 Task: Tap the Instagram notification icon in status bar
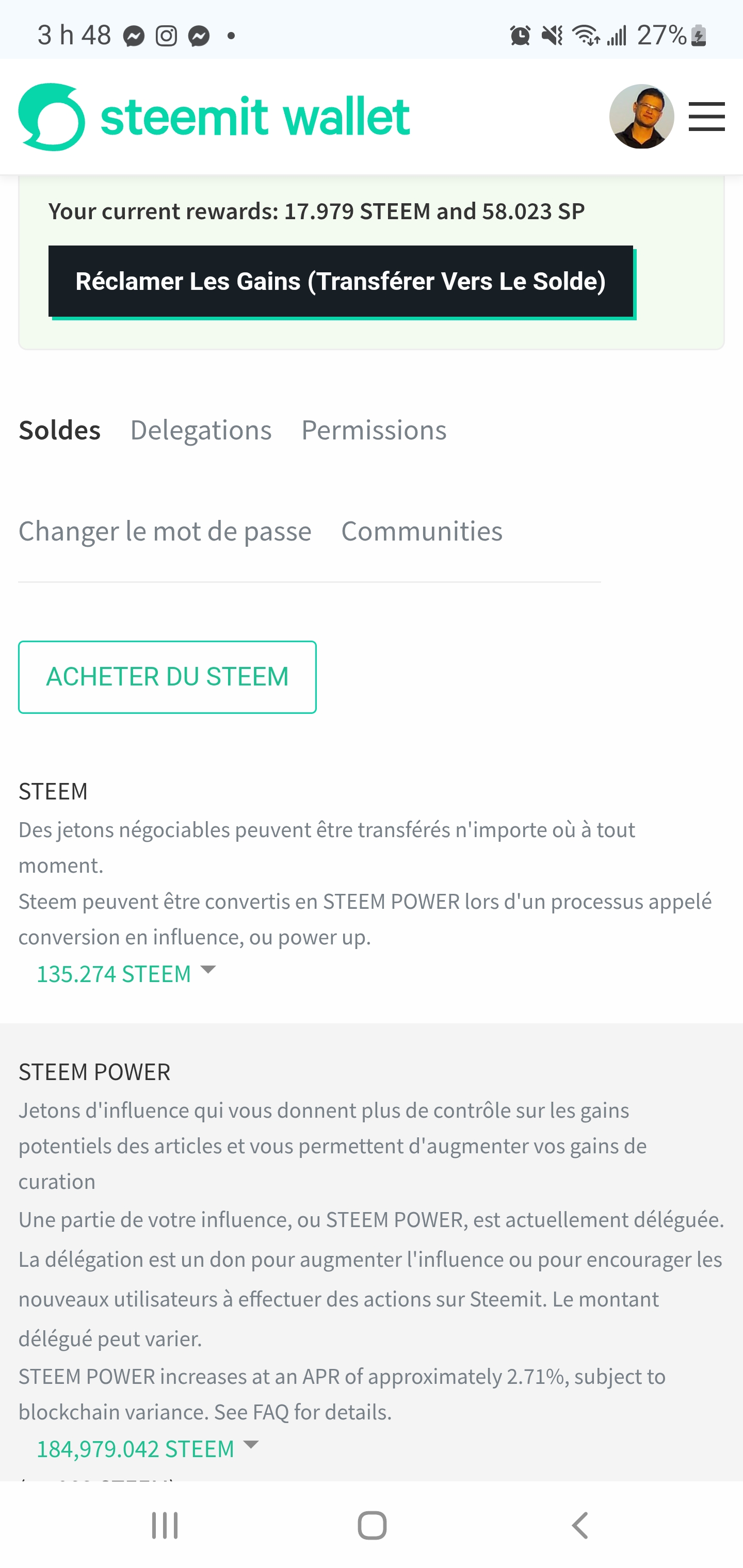click(166, 37)
